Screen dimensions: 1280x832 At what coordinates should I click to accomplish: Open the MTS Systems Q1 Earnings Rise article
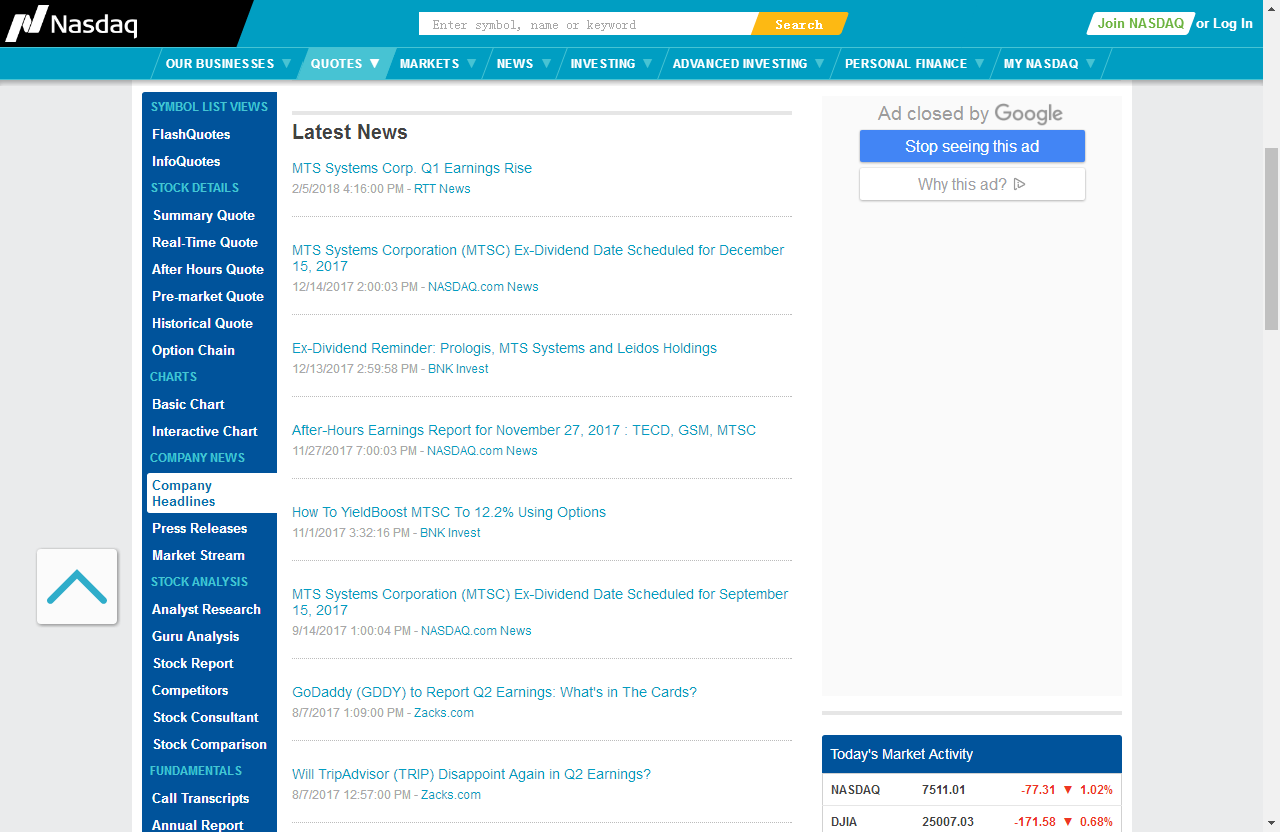(x=412, y=168)
